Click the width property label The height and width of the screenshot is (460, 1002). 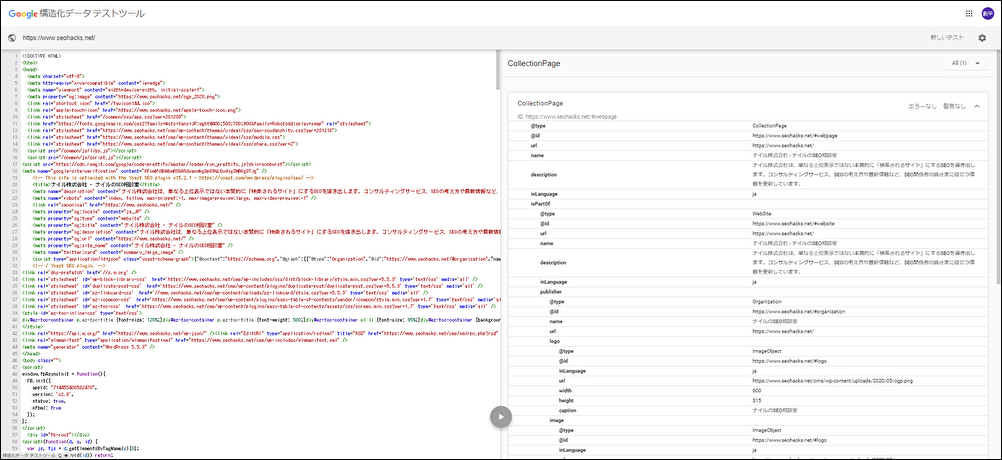tap(566, 390)
